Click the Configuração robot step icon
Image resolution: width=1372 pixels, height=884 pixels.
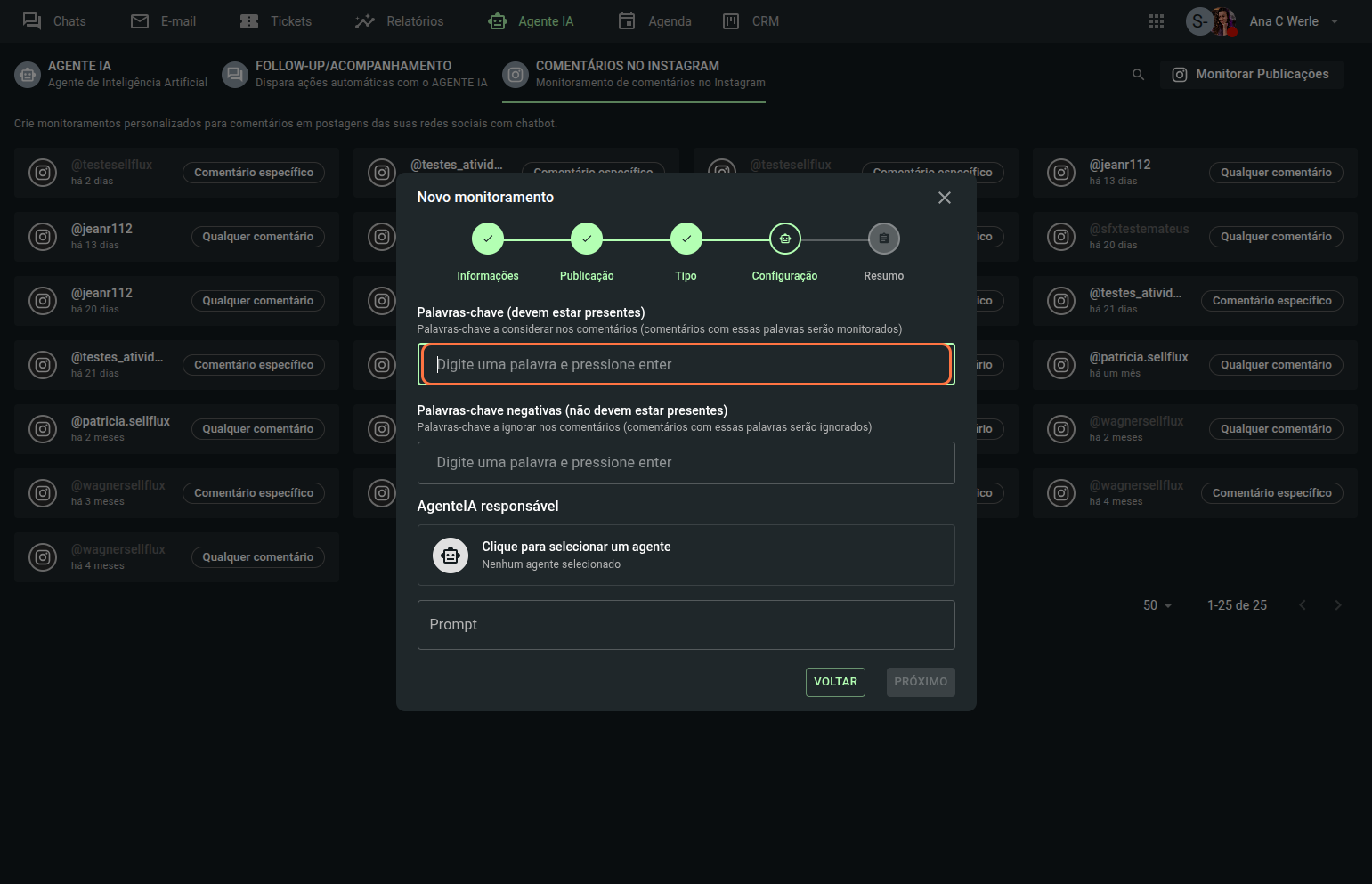click(784, 239)
